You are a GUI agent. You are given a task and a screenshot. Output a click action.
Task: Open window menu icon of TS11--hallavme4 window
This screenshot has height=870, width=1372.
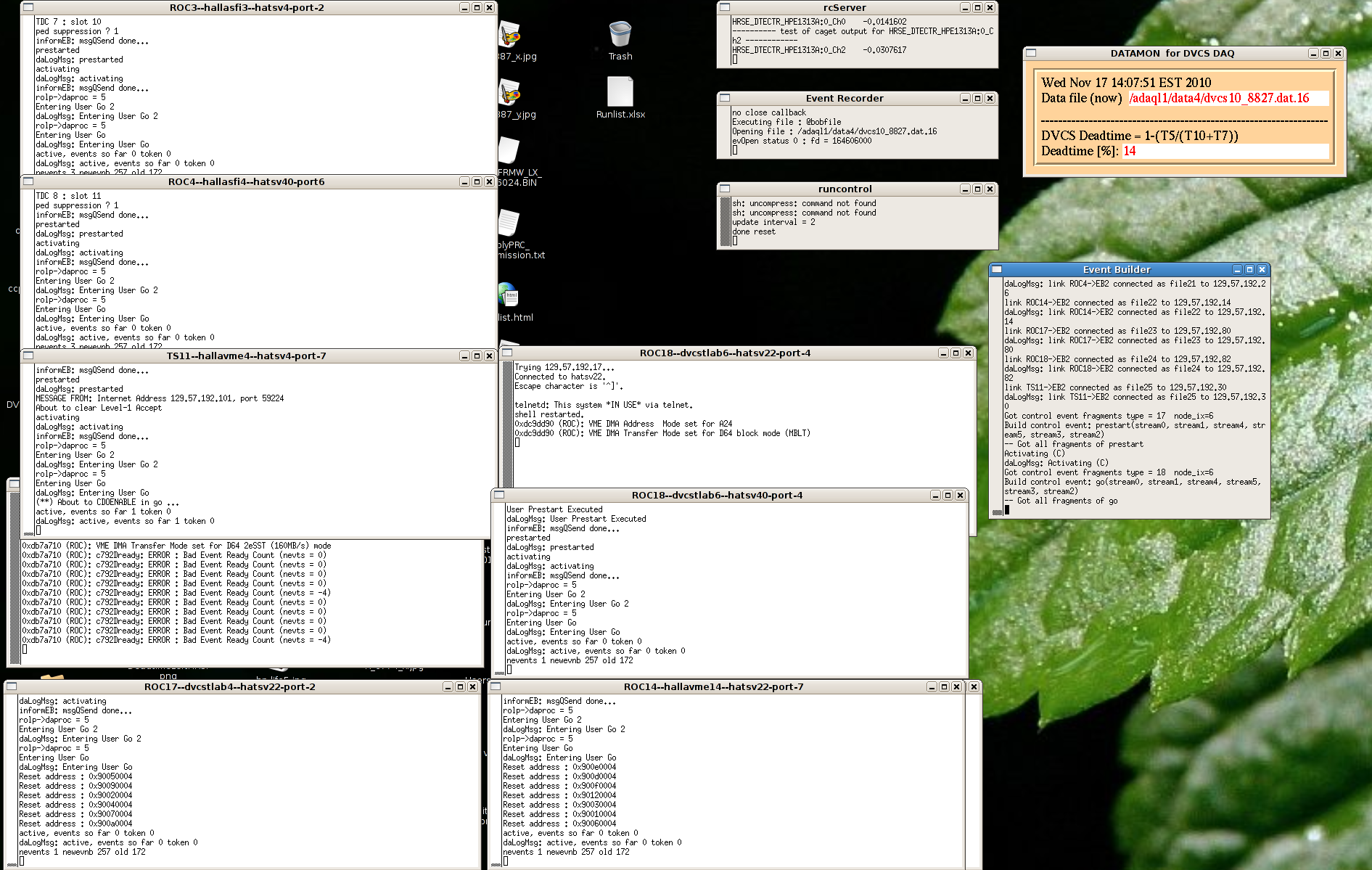click(x=28, y=356)
